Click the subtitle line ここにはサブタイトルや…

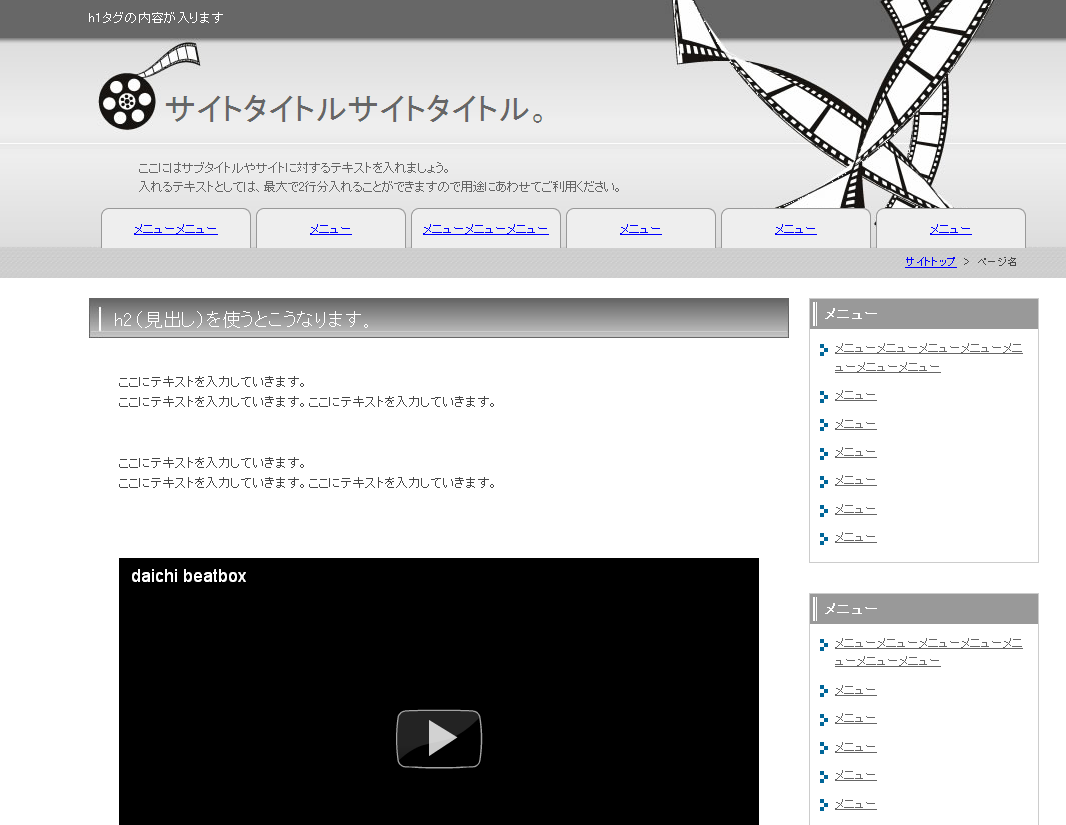294,168
